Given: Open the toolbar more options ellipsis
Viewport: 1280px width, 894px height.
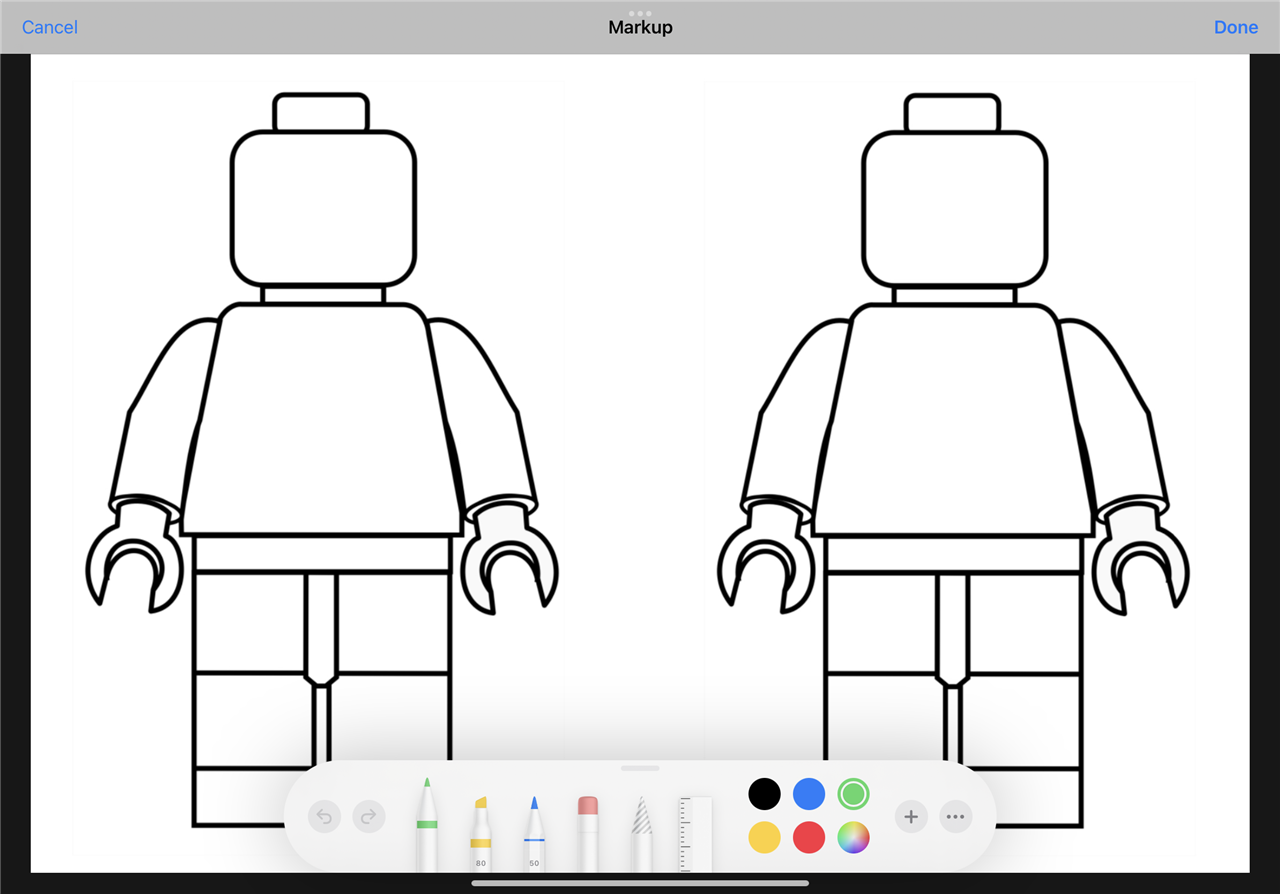Looking at the screenshot, I should (x=956, y=817).
